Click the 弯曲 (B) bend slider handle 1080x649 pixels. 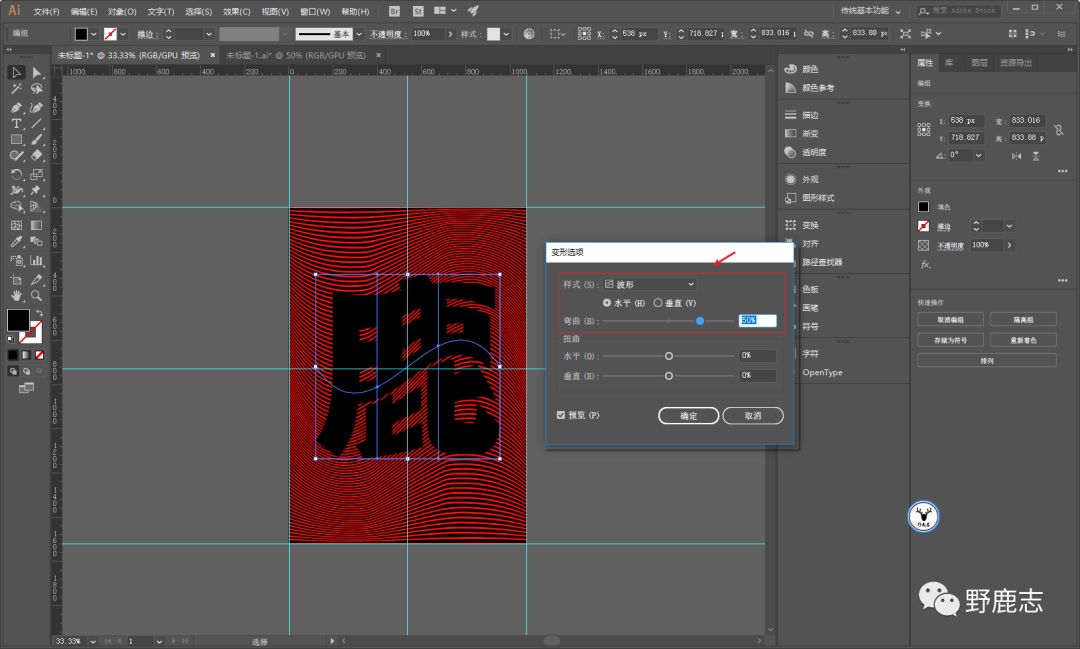700,320
